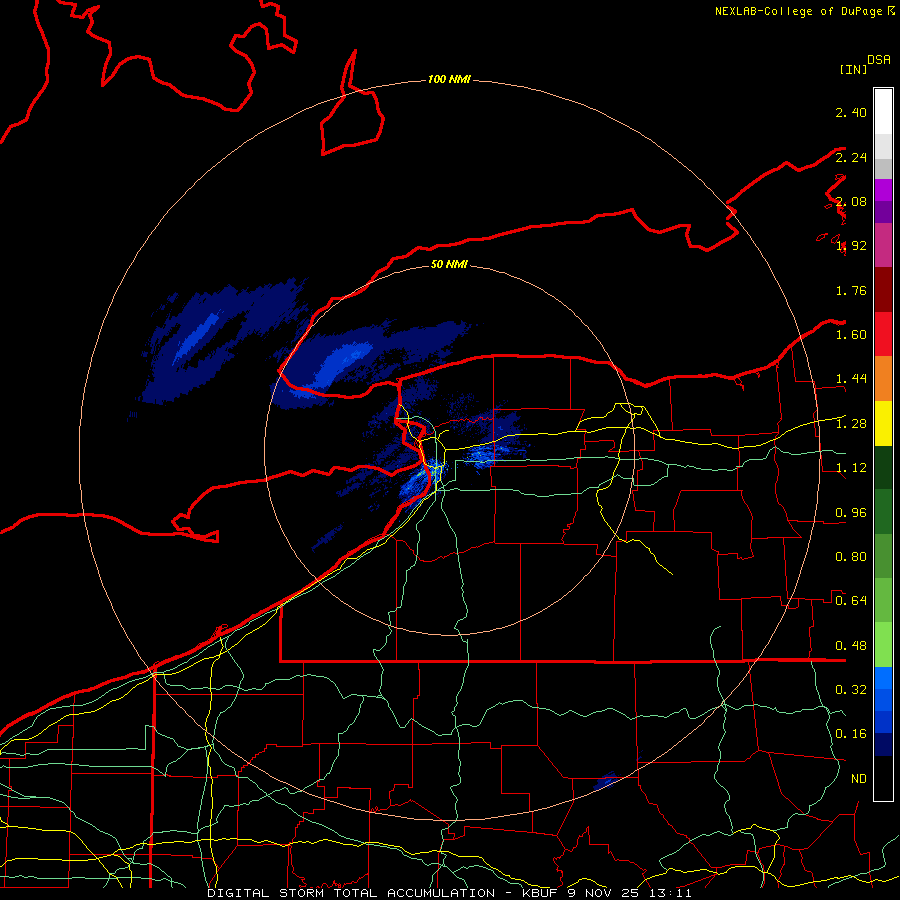Select the 2.24 legend value
This screenshot has width=900, height=900.
[x=851, y=157]
